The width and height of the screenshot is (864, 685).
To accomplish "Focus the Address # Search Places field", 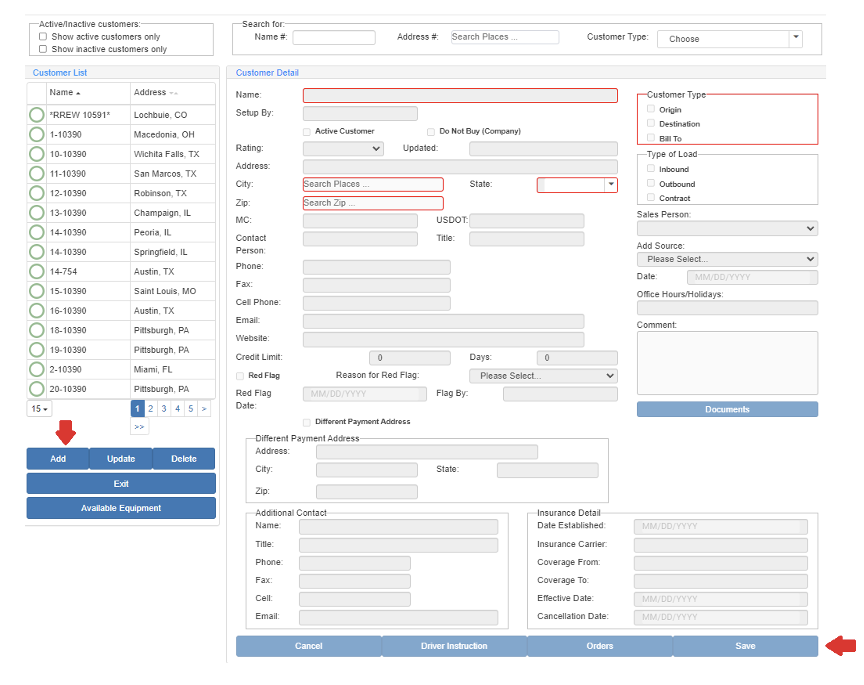I will [x=505, y=37].
